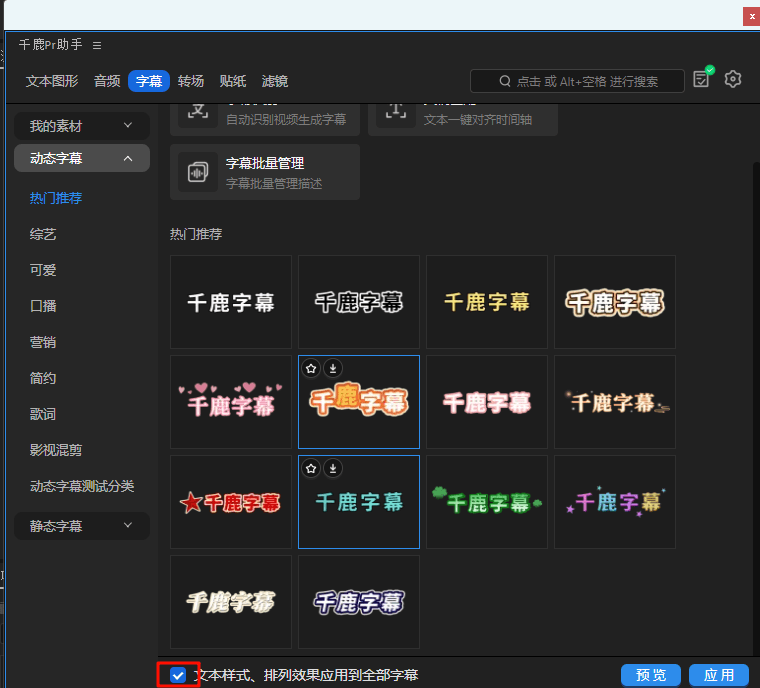Choose the green clover subtitle style
Viewport: 760px width, 688px height.
tap(487, 502)
